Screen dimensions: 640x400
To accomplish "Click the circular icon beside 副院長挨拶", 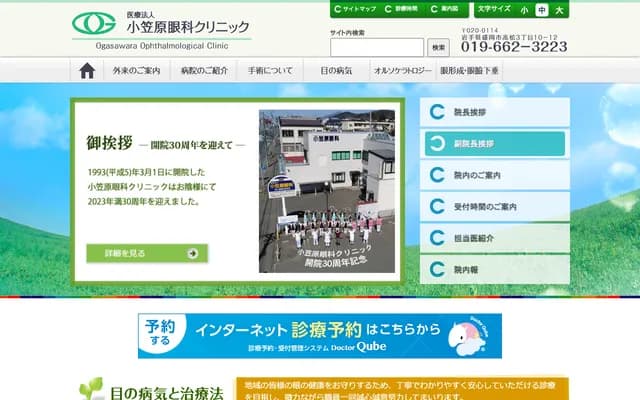I will 437,144.
